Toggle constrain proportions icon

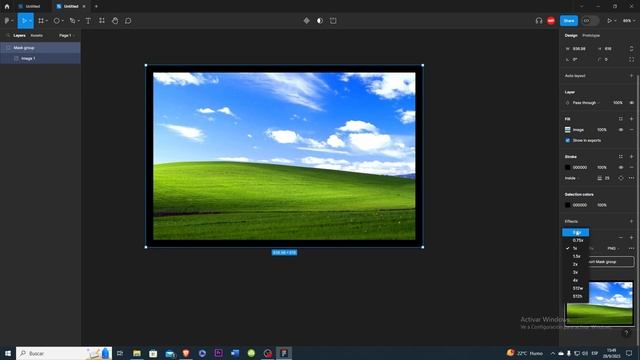(x=631, y=49)
